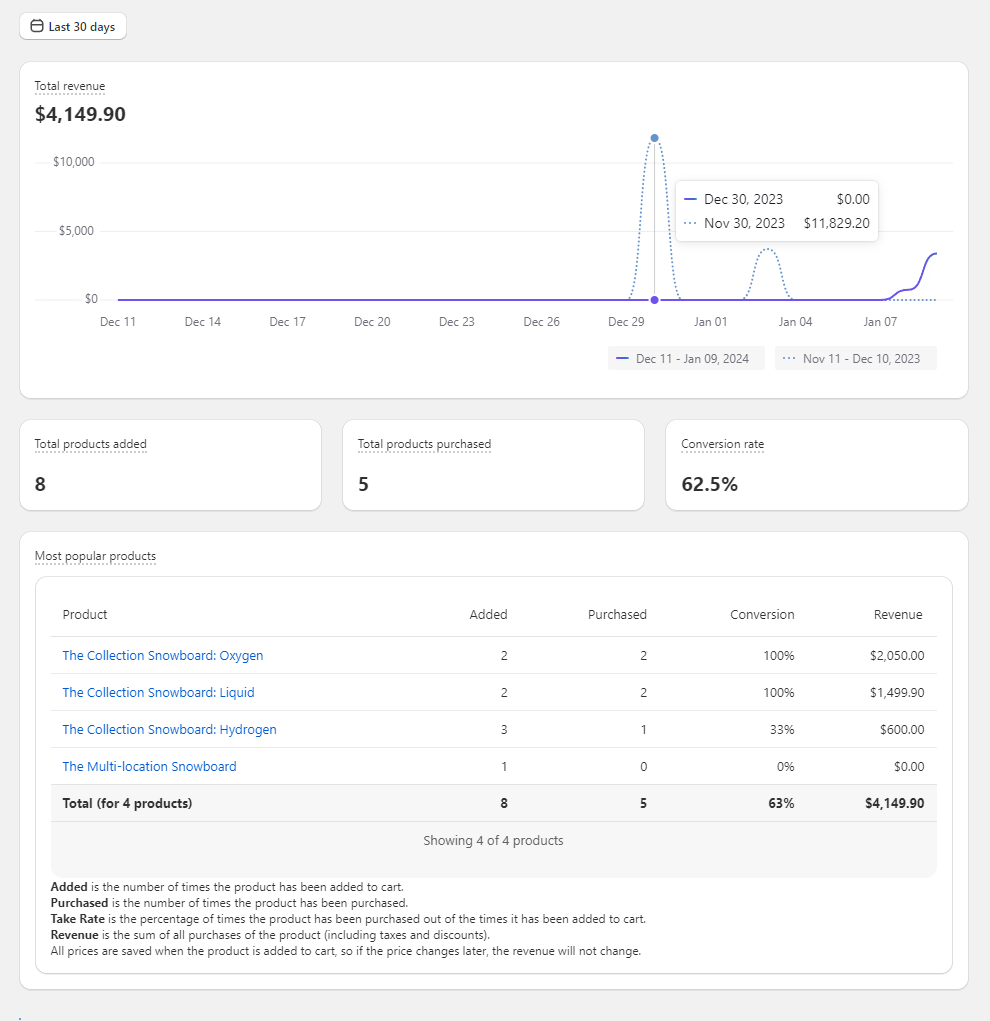Click the Nov 30 peak data point on chart
Screen dimensions: 990x1021
[654, 138]
